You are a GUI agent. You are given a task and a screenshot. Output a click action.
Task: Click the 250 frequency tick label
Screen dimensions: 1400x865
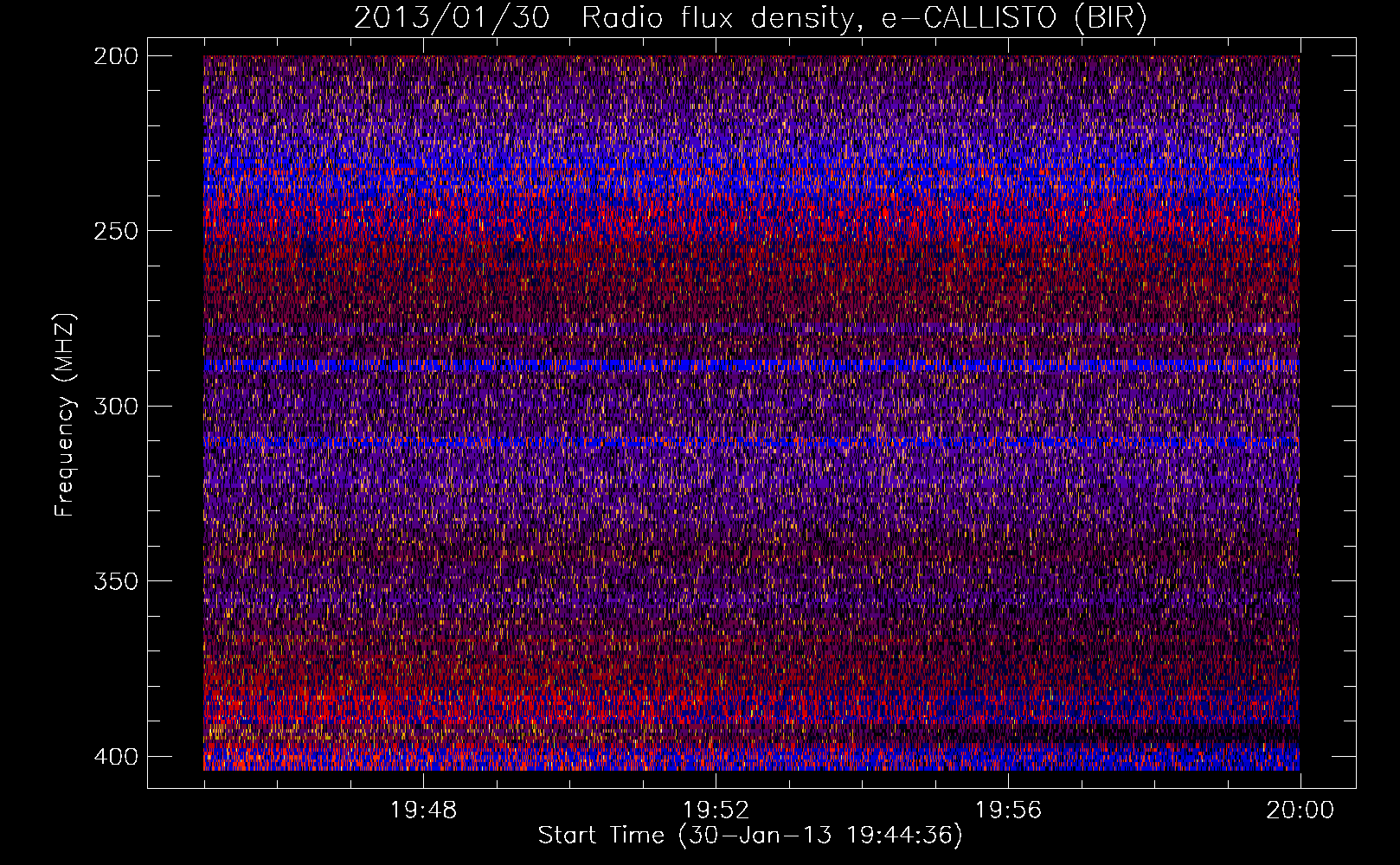pyautogui.click(x=115, y=231)
